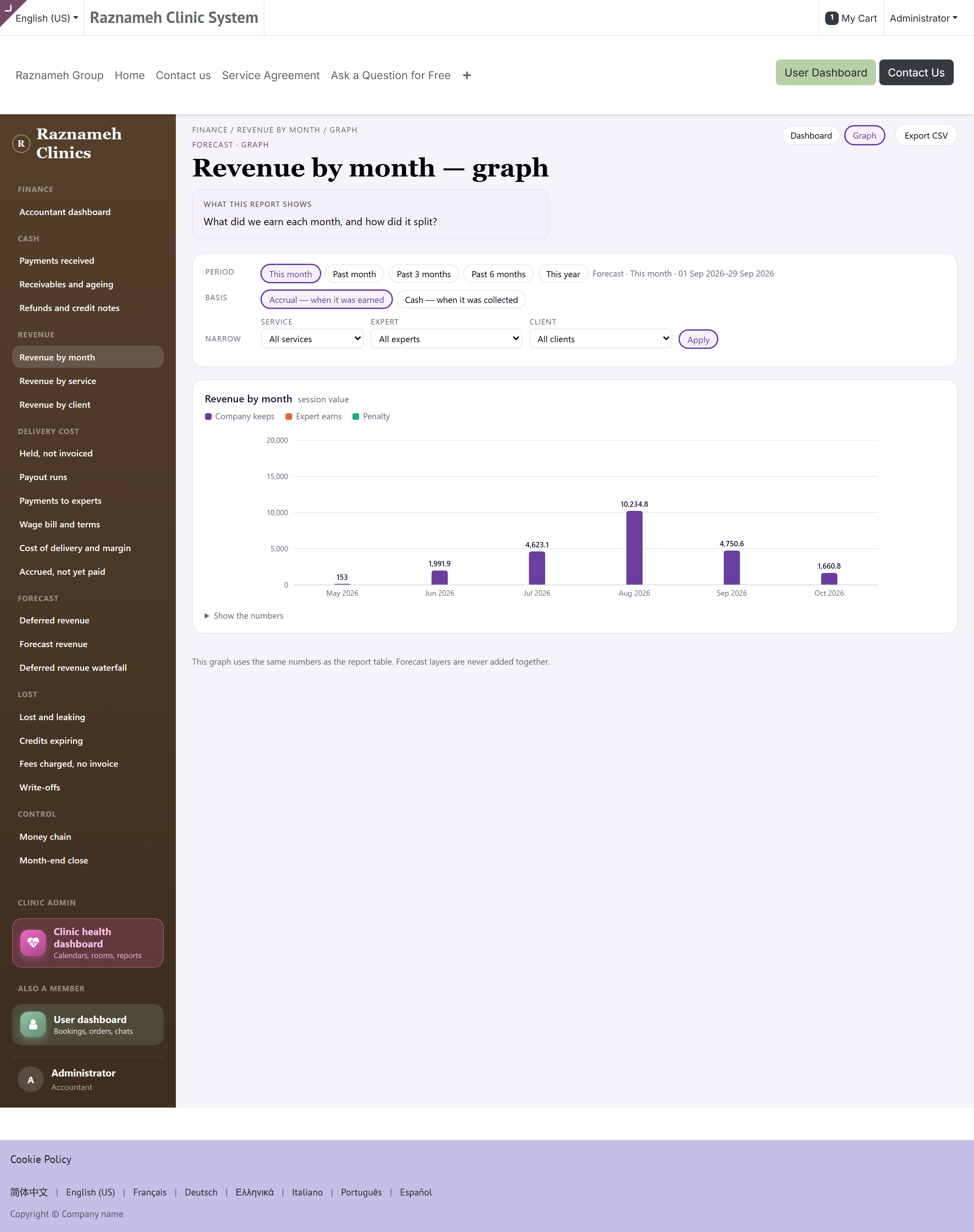The image size is (974, 1232).
Task: Click the green Penalty legend swatch
Action: (x=356, y=417)
